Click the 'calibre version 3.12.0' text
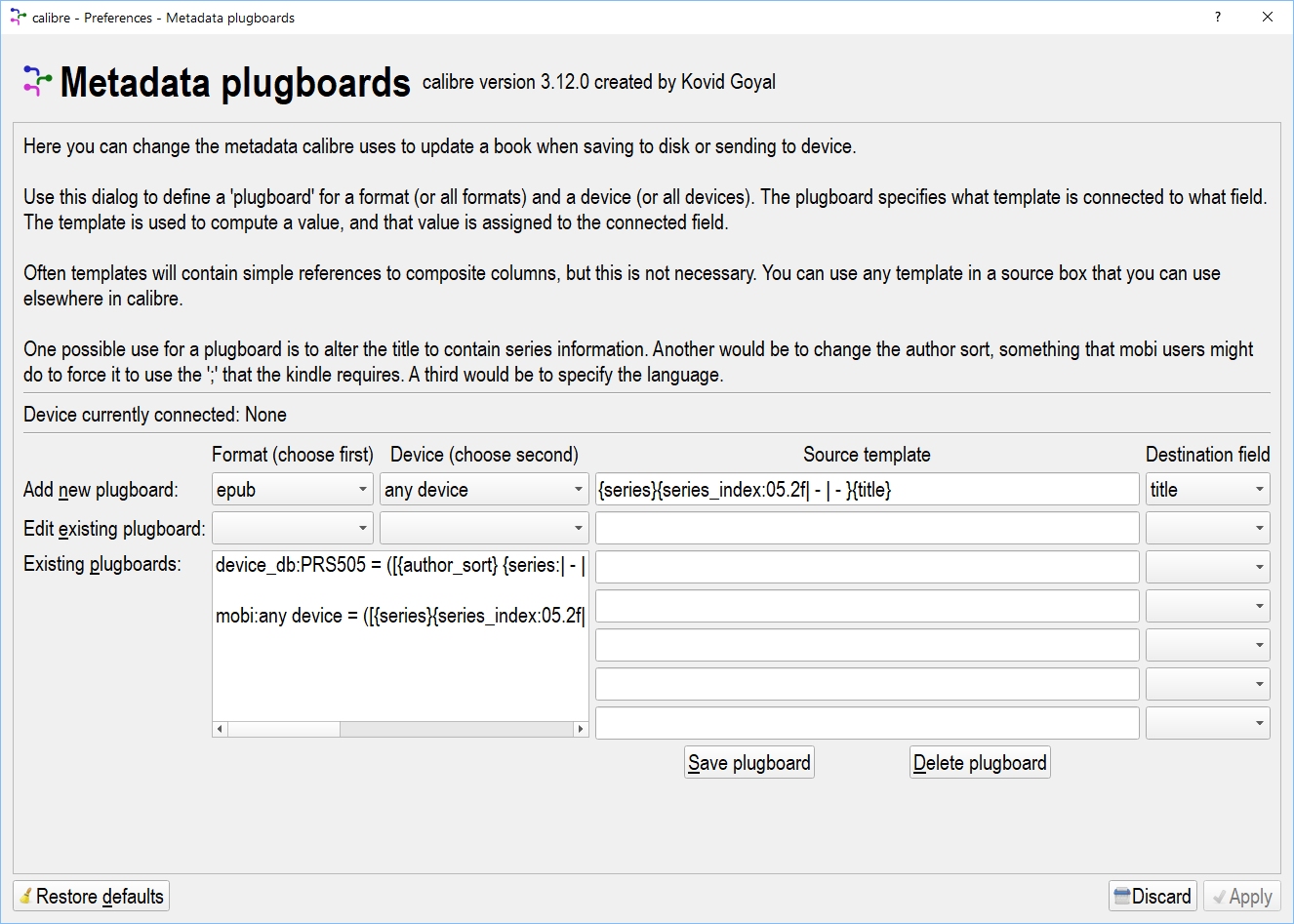This screenshot has width=1294, height=924. tap(505, 82)
